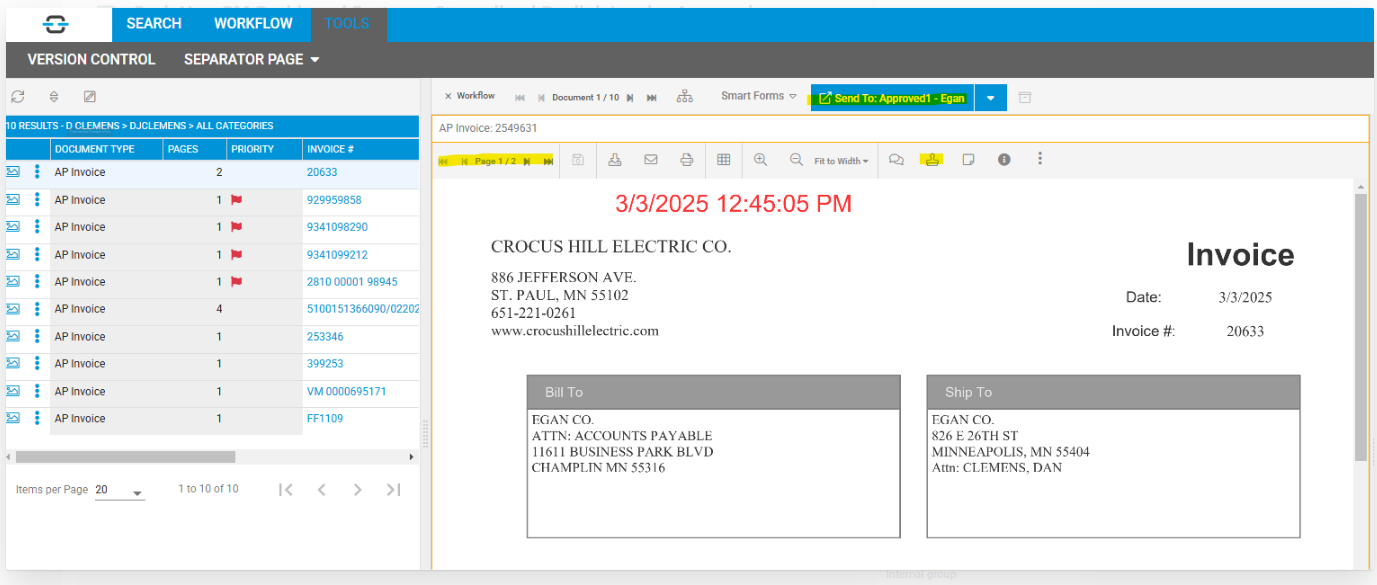
Task: Open invoice link 2810 00001 98945
Action: (x=352, y=282)
